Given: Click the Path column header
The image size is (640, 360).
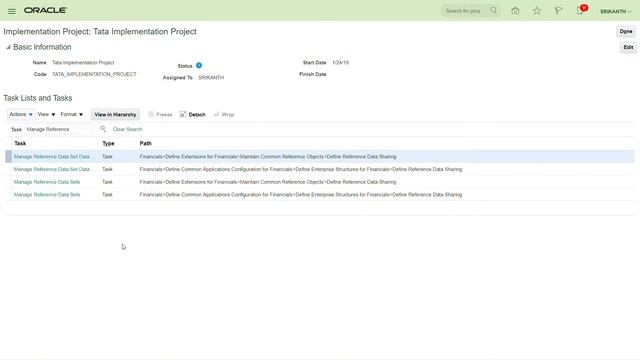Looking at the screenshot, I should (145, 143).
